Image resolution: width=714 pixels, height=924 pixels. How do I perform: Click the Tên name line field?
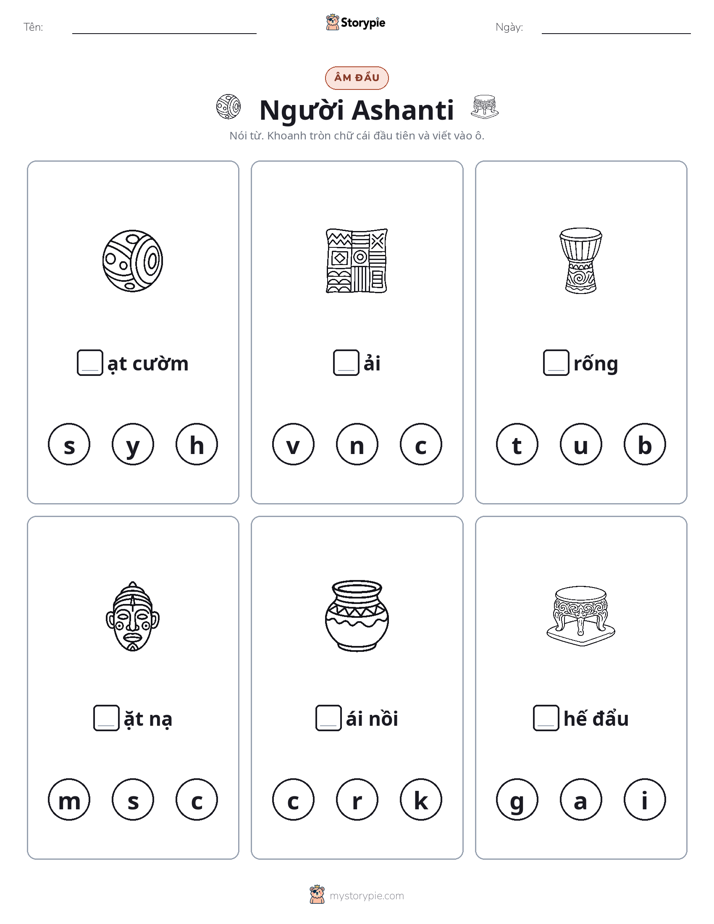tap(164, 27)
